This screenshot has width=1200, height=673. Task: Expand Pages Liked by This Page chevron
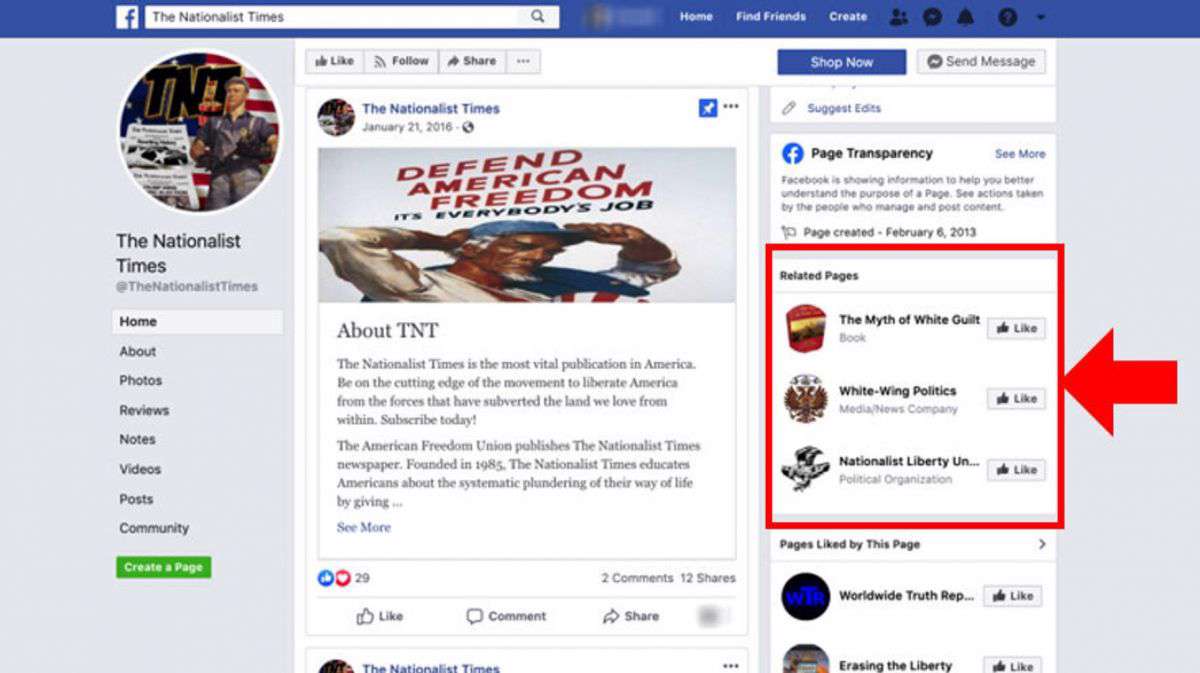pos(1041,544)
